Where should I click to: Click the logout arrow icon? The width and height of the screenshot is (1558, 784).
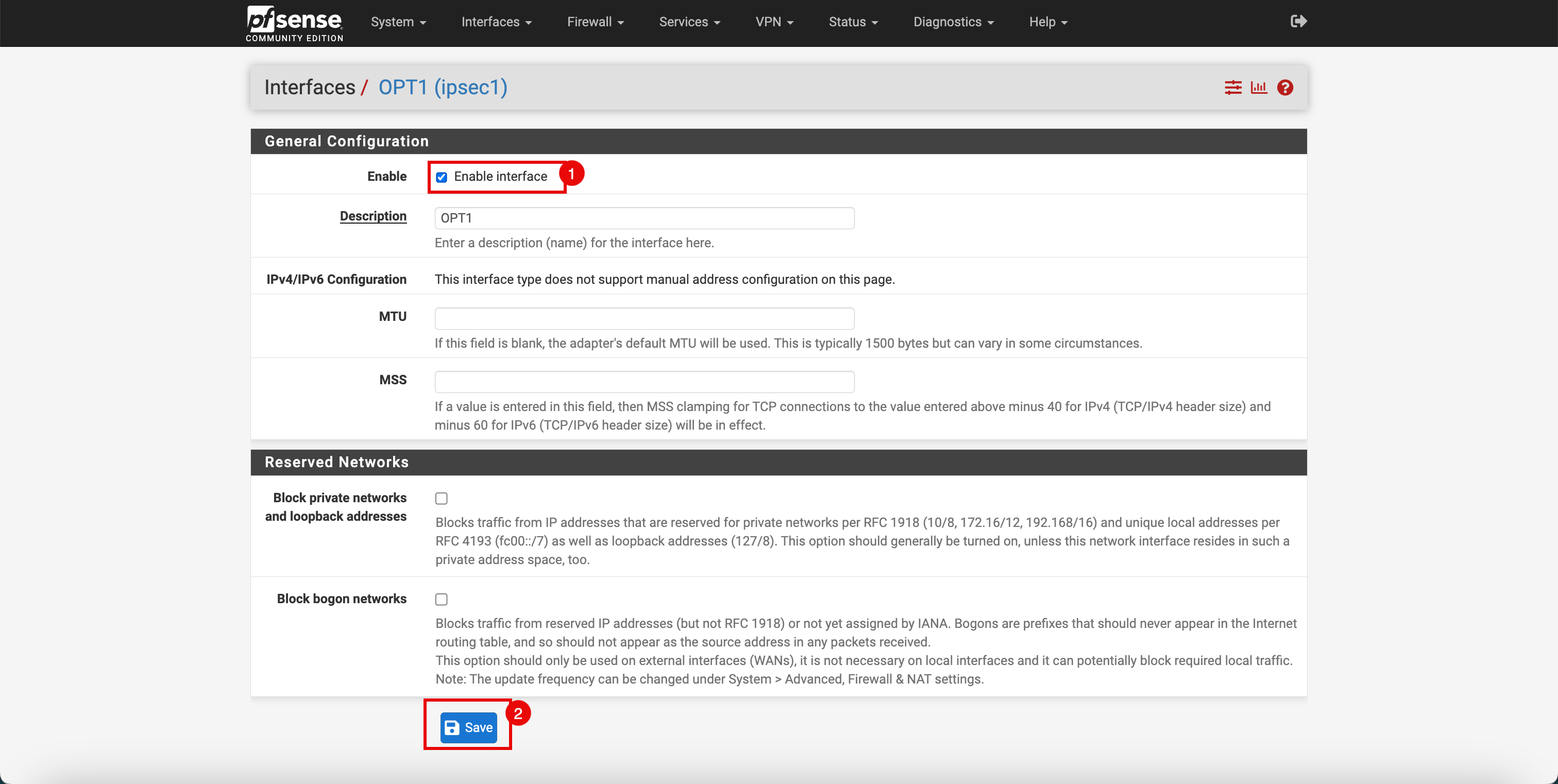point(1299,22)
